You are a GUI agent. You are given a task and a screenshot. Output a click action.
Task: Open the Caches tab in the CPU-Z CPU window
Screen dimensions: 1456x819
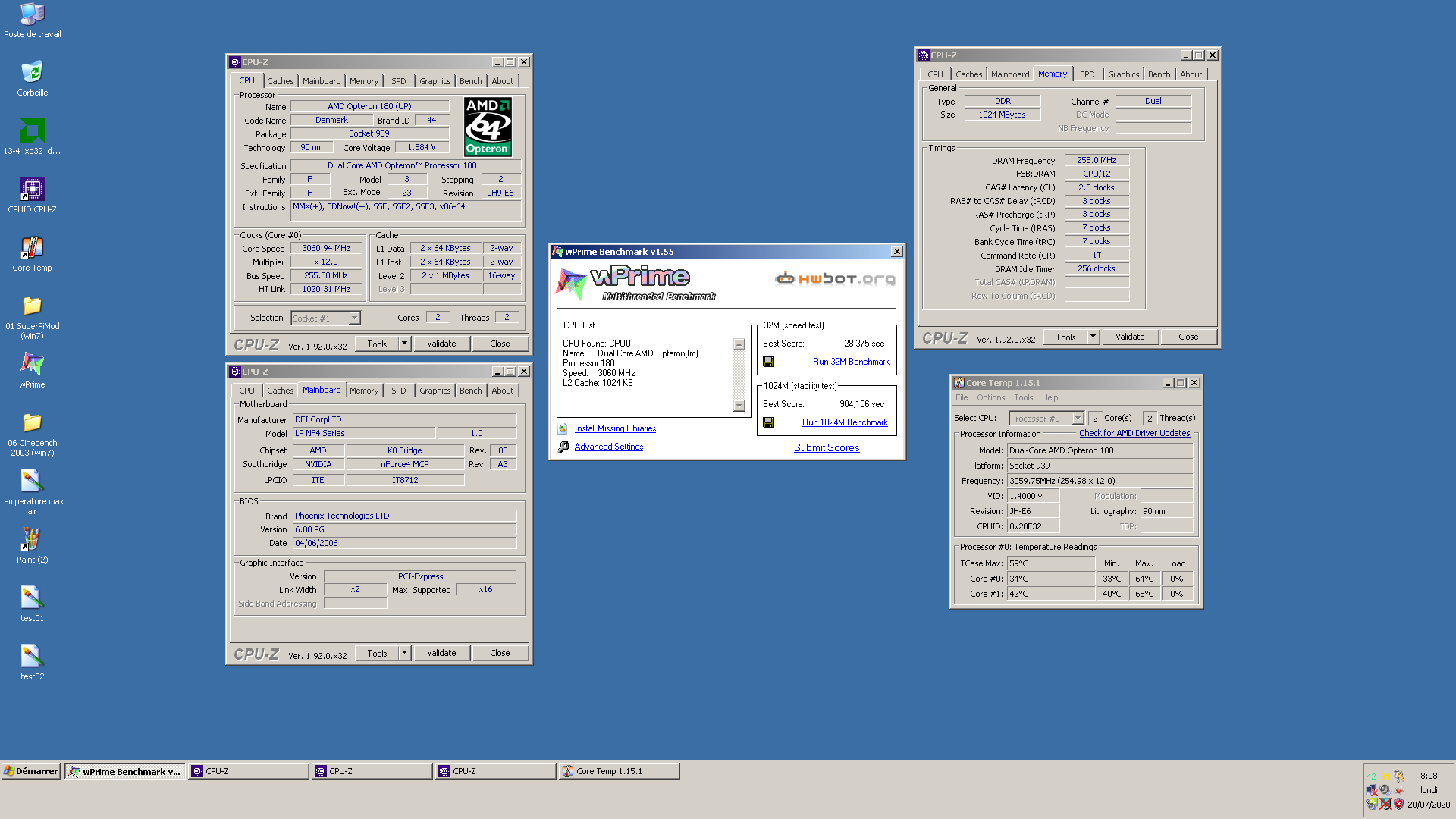280,81
